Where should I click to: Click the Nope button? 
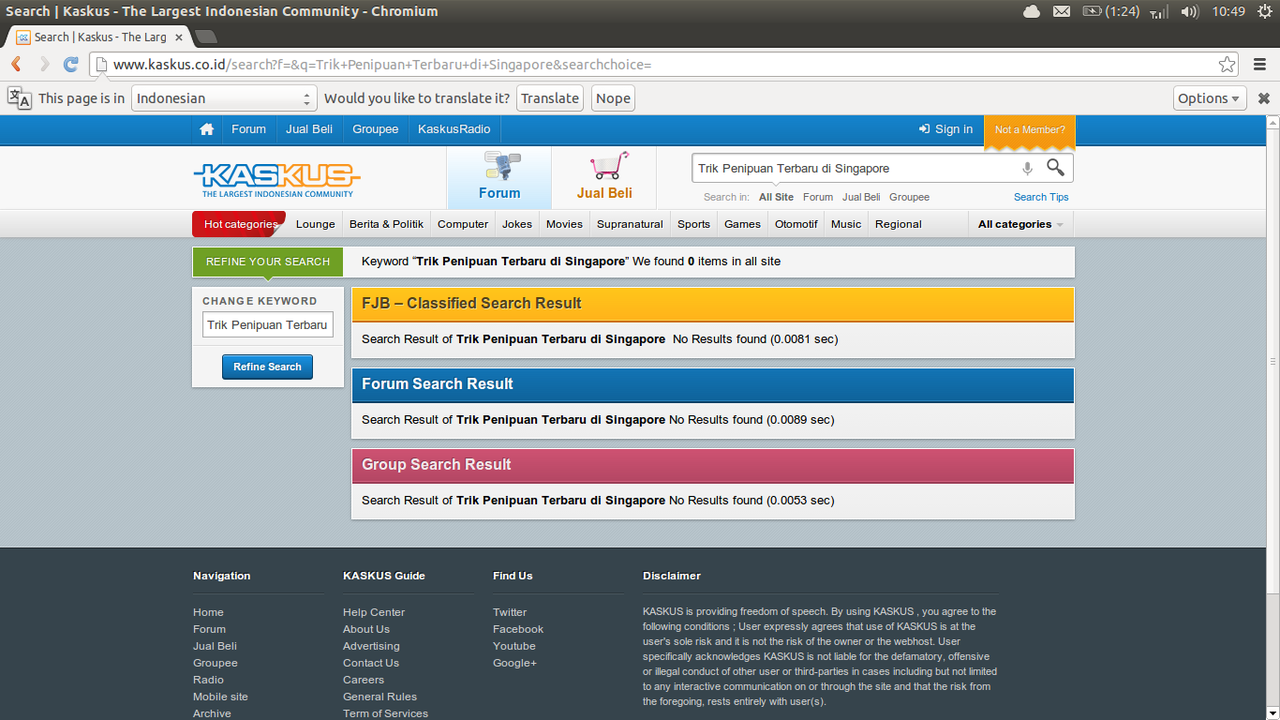pos(613,98)
